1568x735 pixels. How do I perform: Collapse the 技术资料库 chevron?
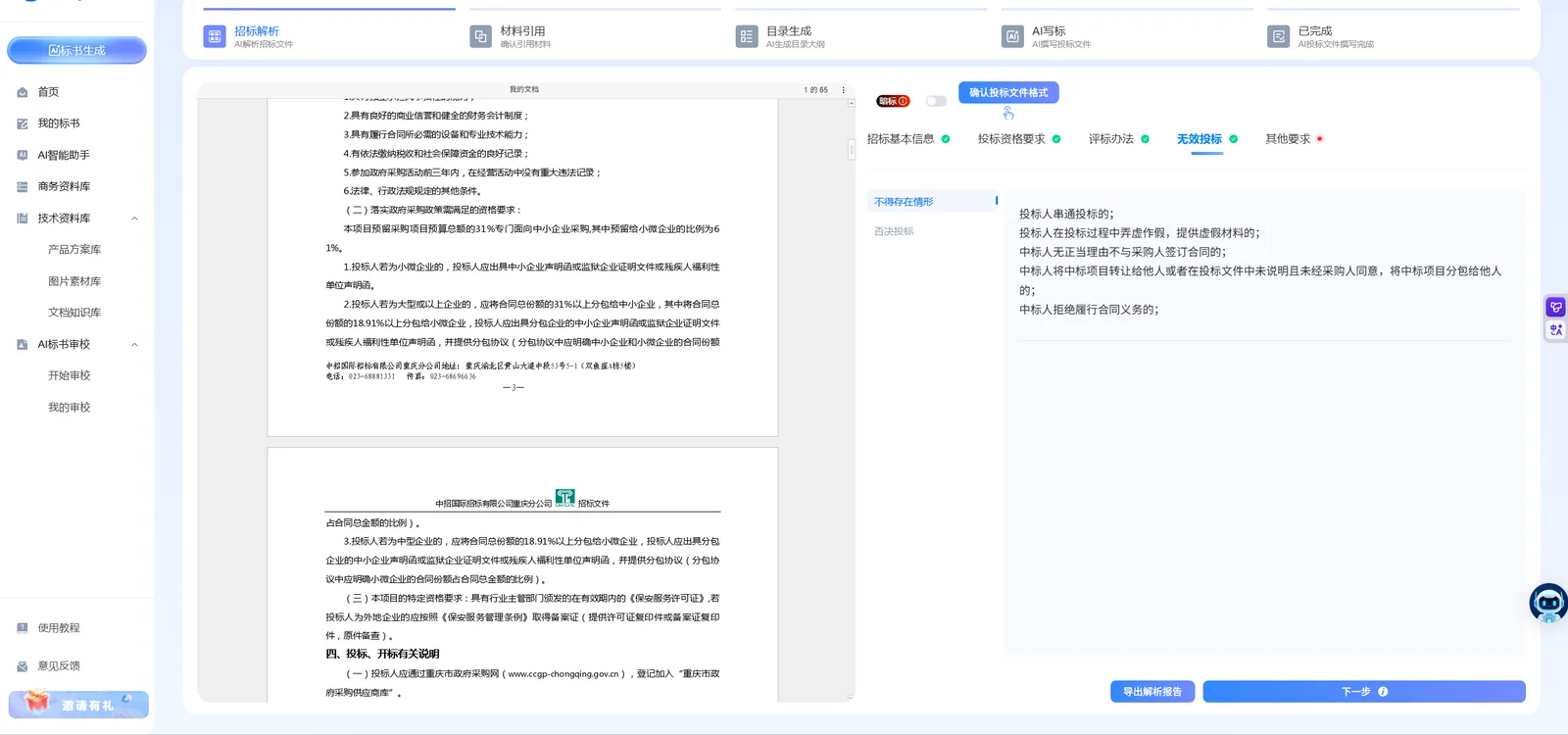click(x=134, y=219)
